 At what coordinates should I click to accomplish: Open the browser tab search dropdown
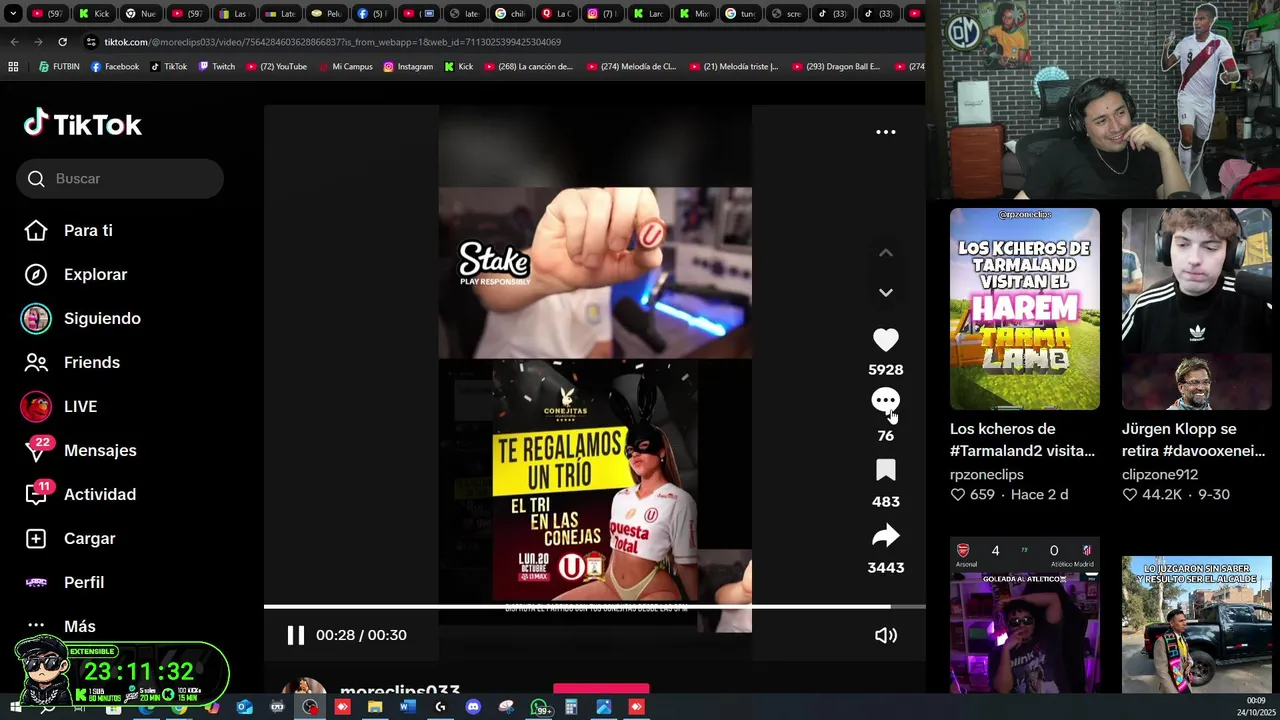(14, 14)
